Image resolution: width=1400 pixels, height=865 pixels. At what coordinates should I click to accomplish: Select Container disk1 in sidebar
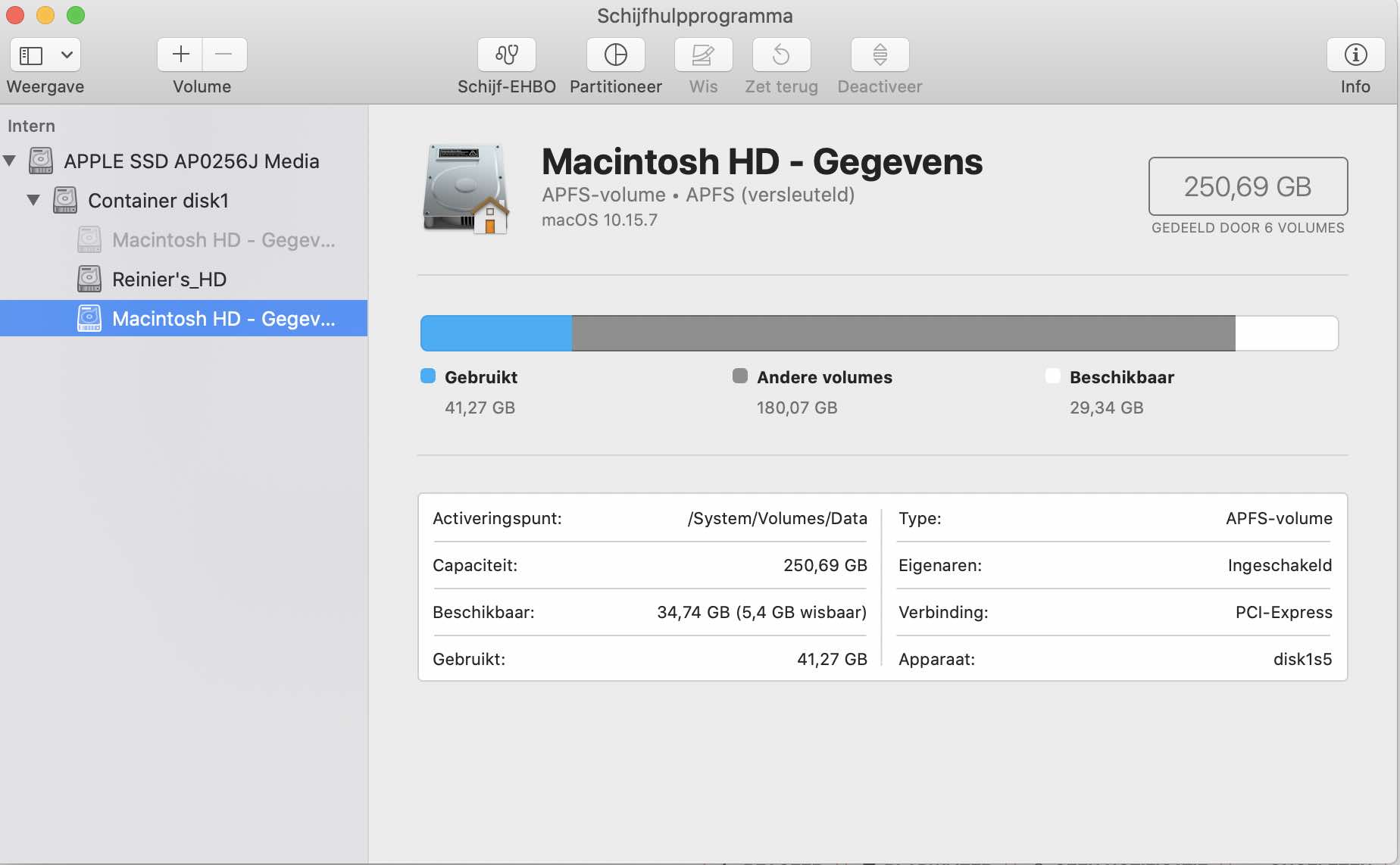tap(183, 200)
